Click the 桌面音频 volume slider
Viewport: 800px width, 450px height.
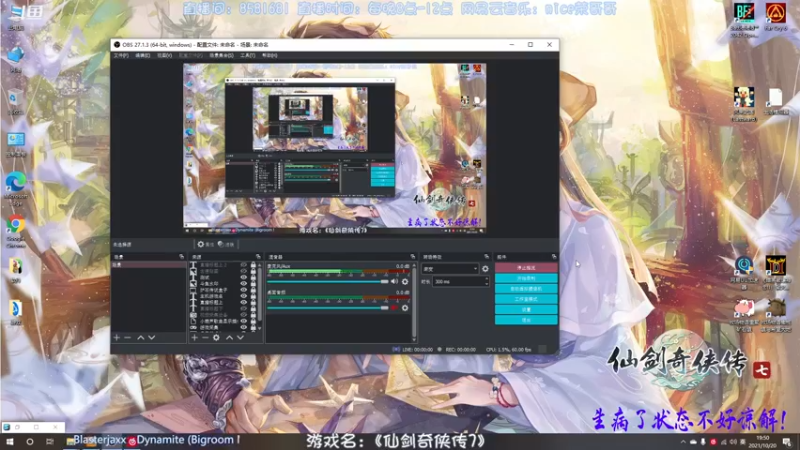[x=328, y=308]
